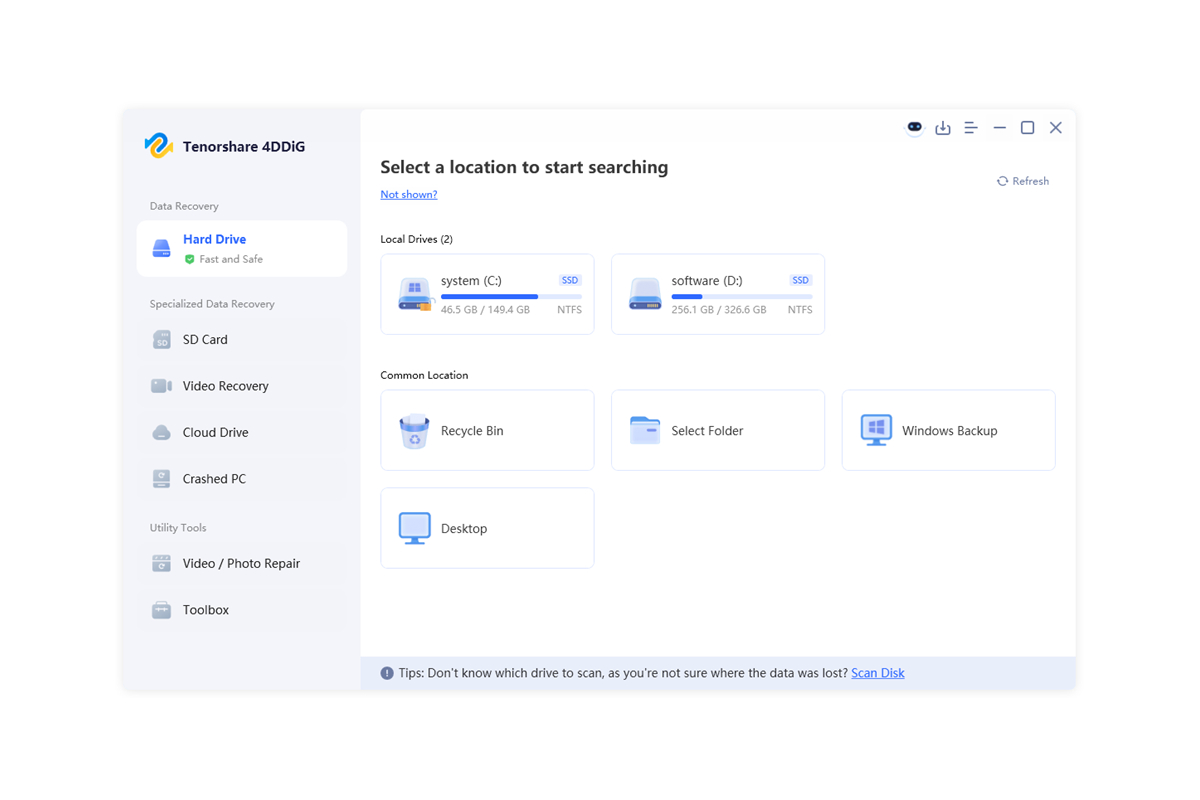
Task: Click the Refresh button
Action: click(1023, 181)
